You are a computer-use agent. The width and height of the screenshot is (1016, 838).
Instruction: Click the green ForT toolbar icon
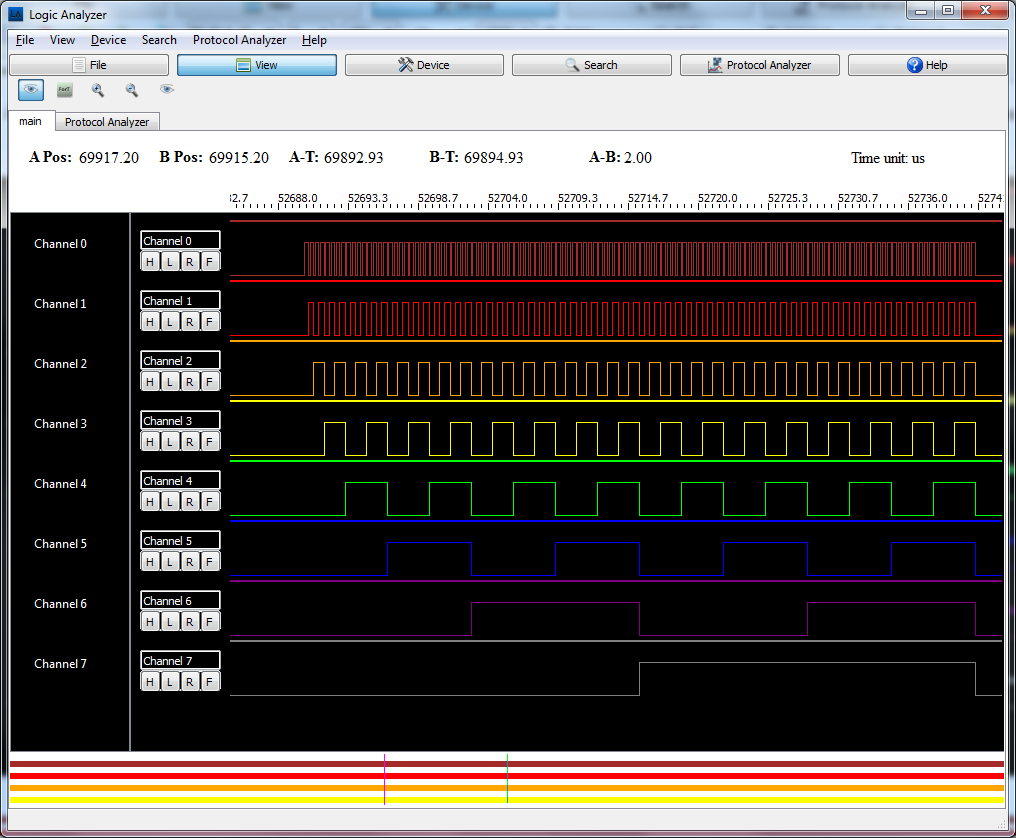tap(65, 90)
